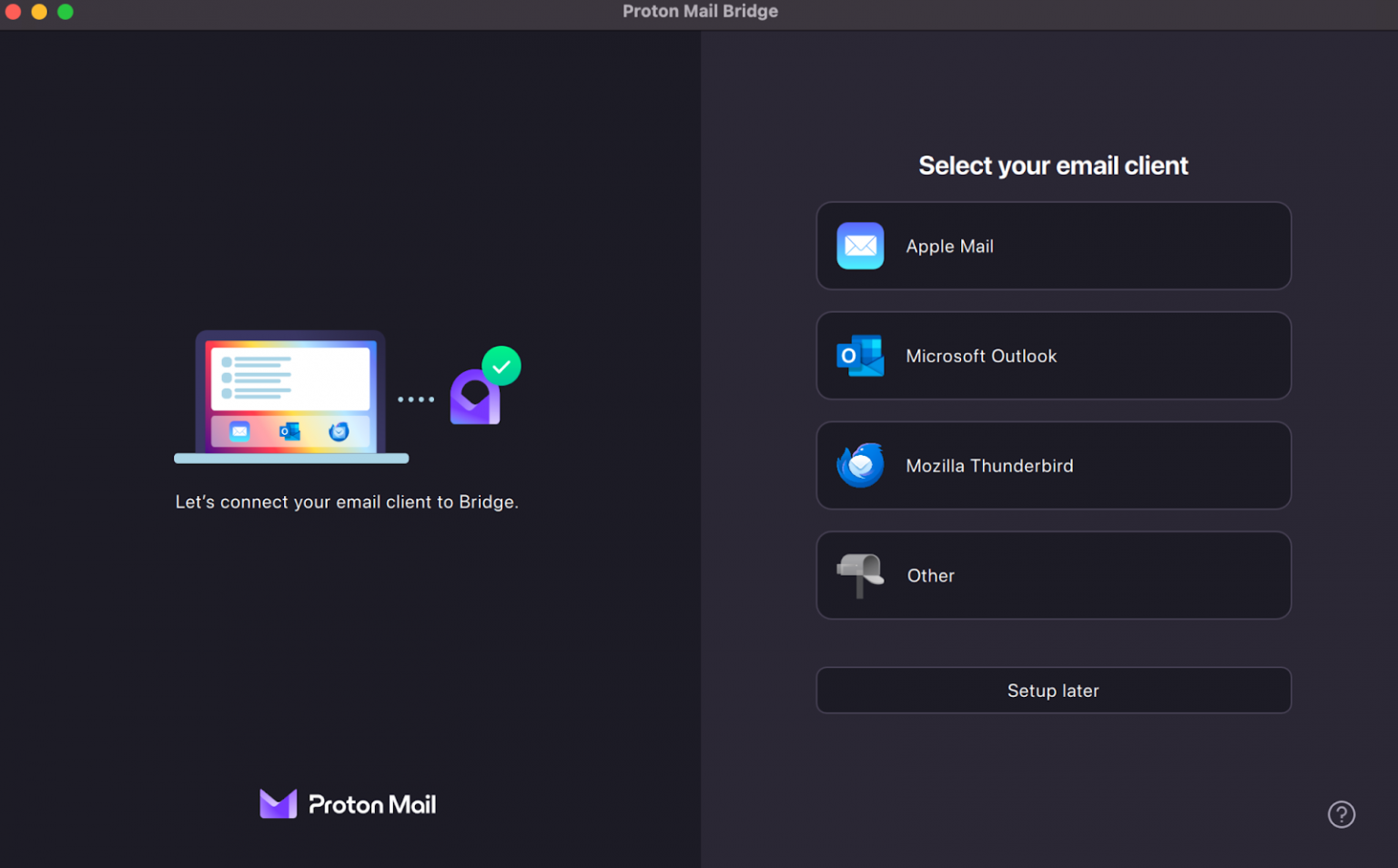Click the Setup later button

pyautogui.click(x=1053, y=690)
